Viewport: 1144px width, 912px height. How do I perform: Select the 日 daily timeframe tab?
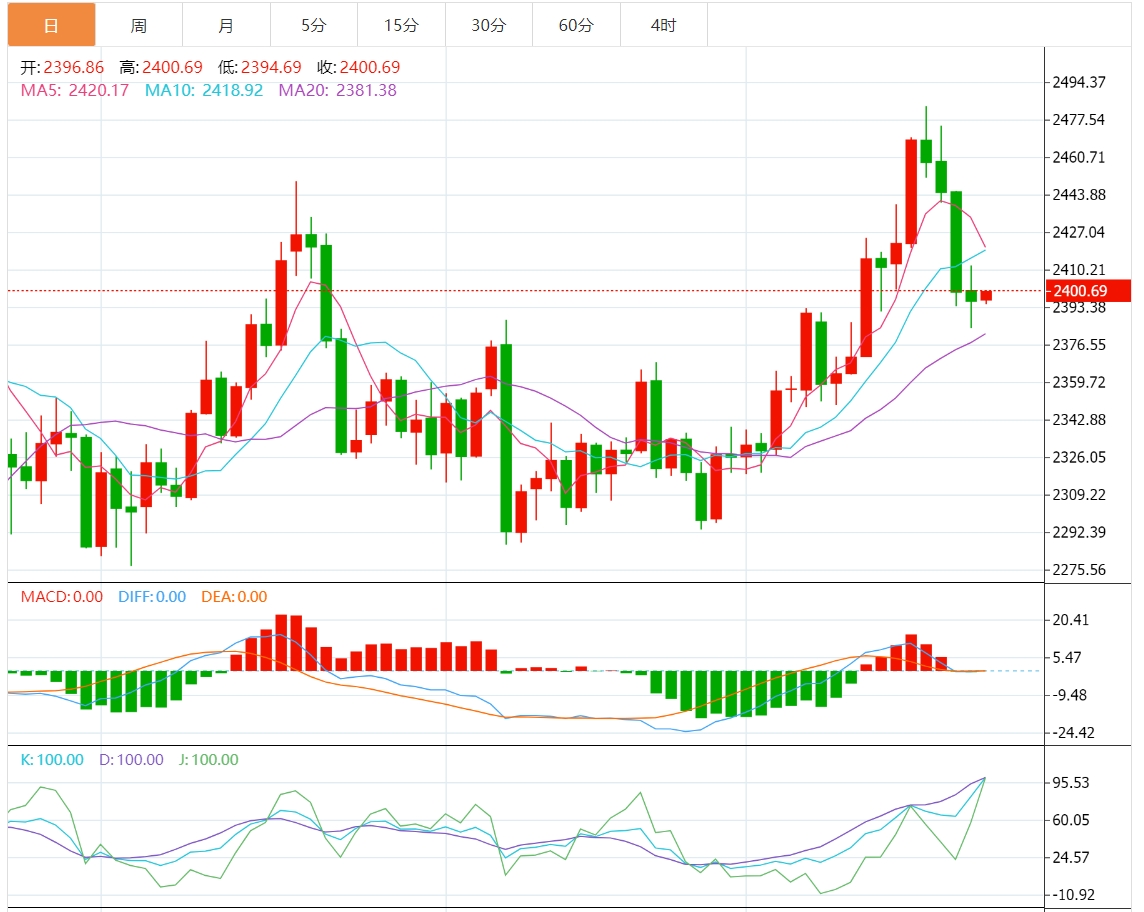51,26
